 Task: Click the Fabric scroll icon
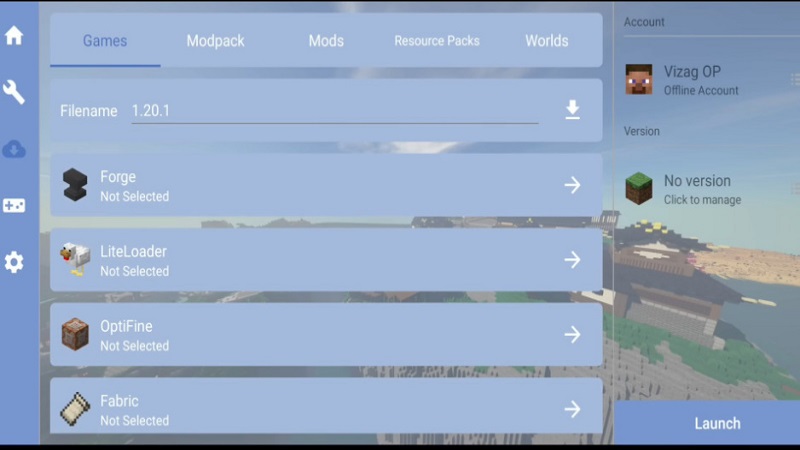[75, 409]
